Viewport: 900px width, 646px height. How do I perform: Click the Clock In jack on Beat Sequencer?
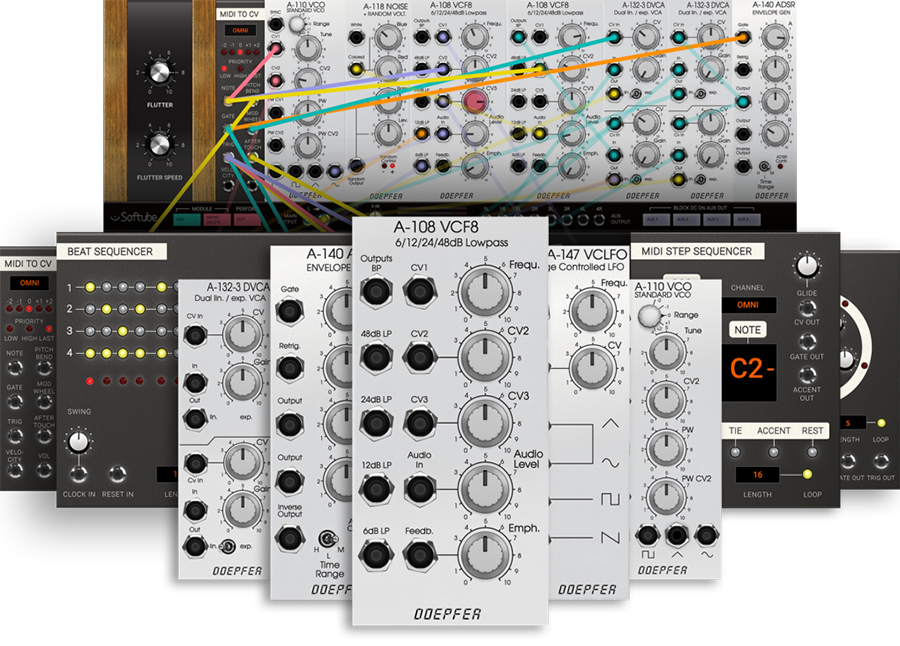click(78, 474)
